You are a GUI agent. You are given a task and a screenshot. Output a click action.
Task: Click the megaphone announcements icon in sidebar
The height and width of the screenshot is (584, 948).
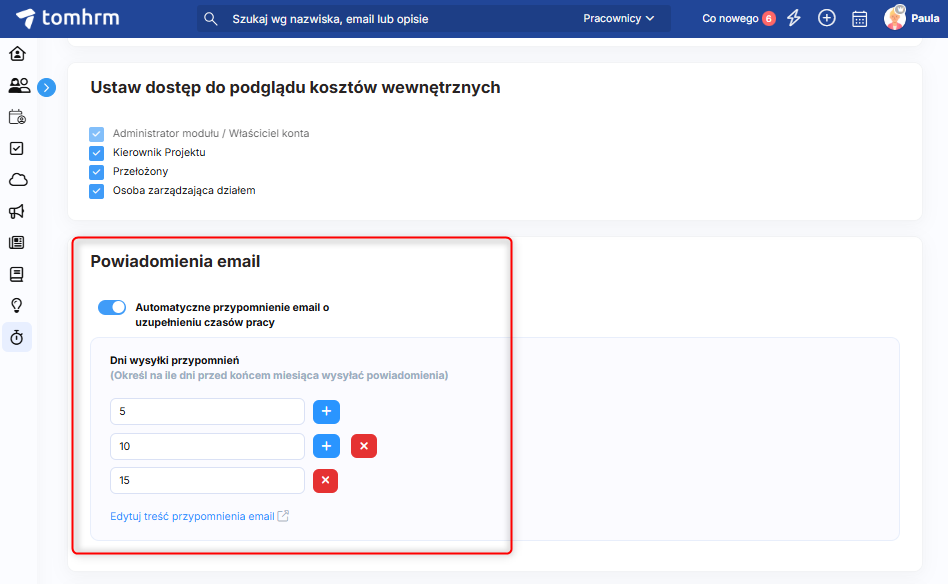point(17,211)
